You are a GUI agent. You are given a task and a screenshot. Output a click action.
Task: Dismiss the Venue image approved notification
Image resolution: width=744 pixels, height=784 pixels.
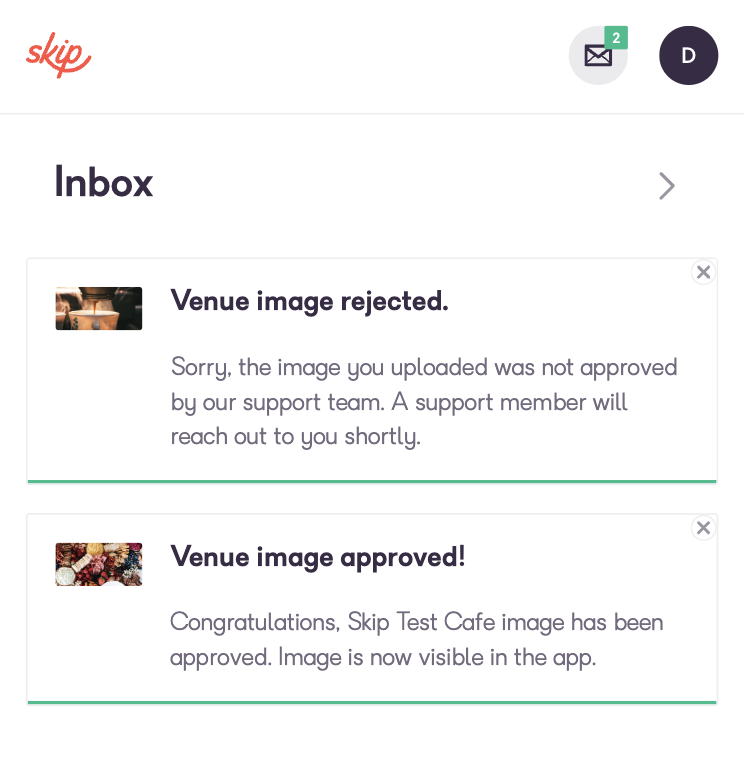click(x=704, y=528)
